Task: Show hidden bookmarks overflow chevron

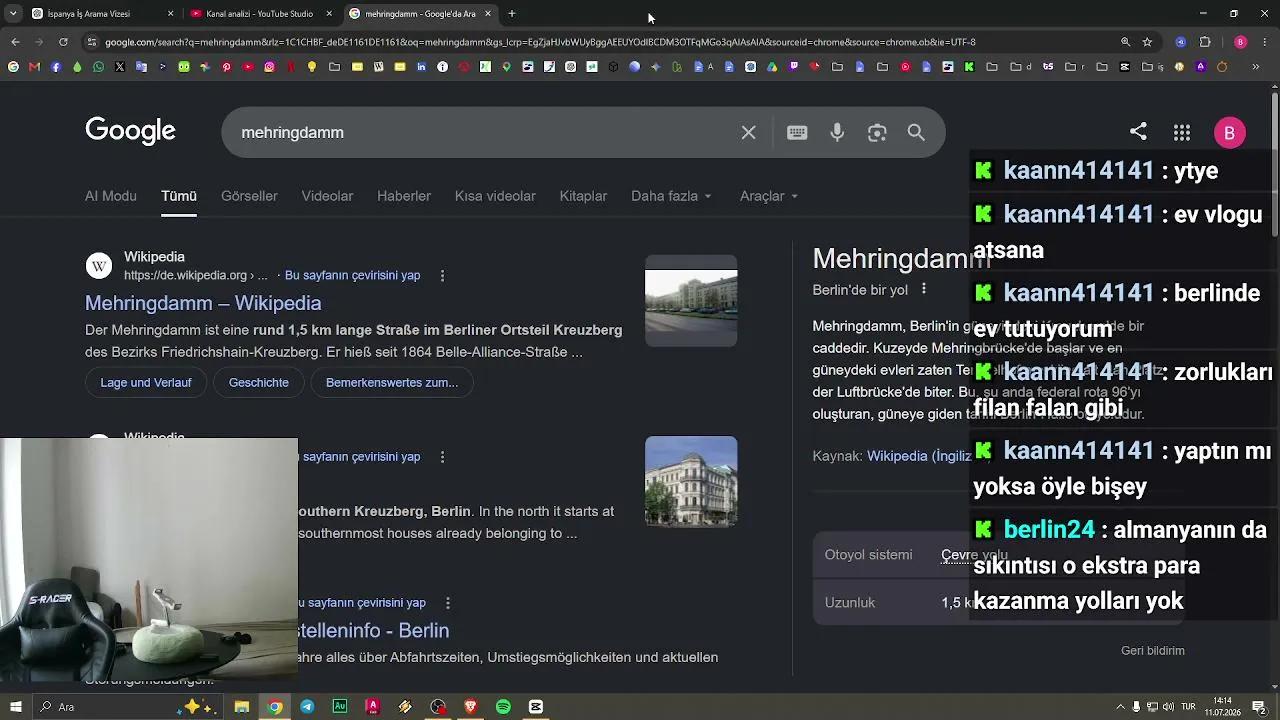Action: (x=1256, y=67)
